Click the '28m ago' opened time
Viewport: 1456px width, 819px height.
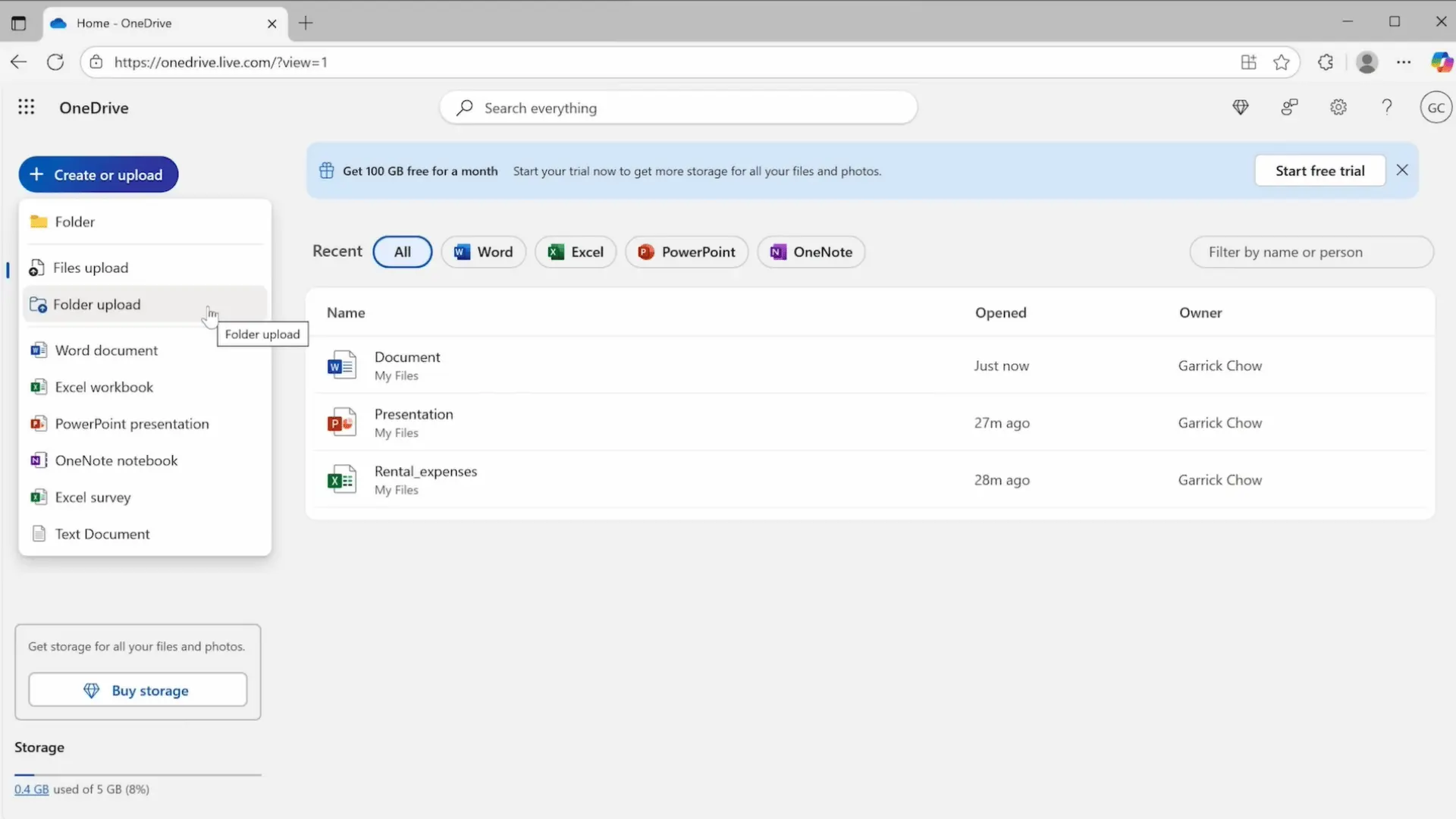tap(1002, 480)
